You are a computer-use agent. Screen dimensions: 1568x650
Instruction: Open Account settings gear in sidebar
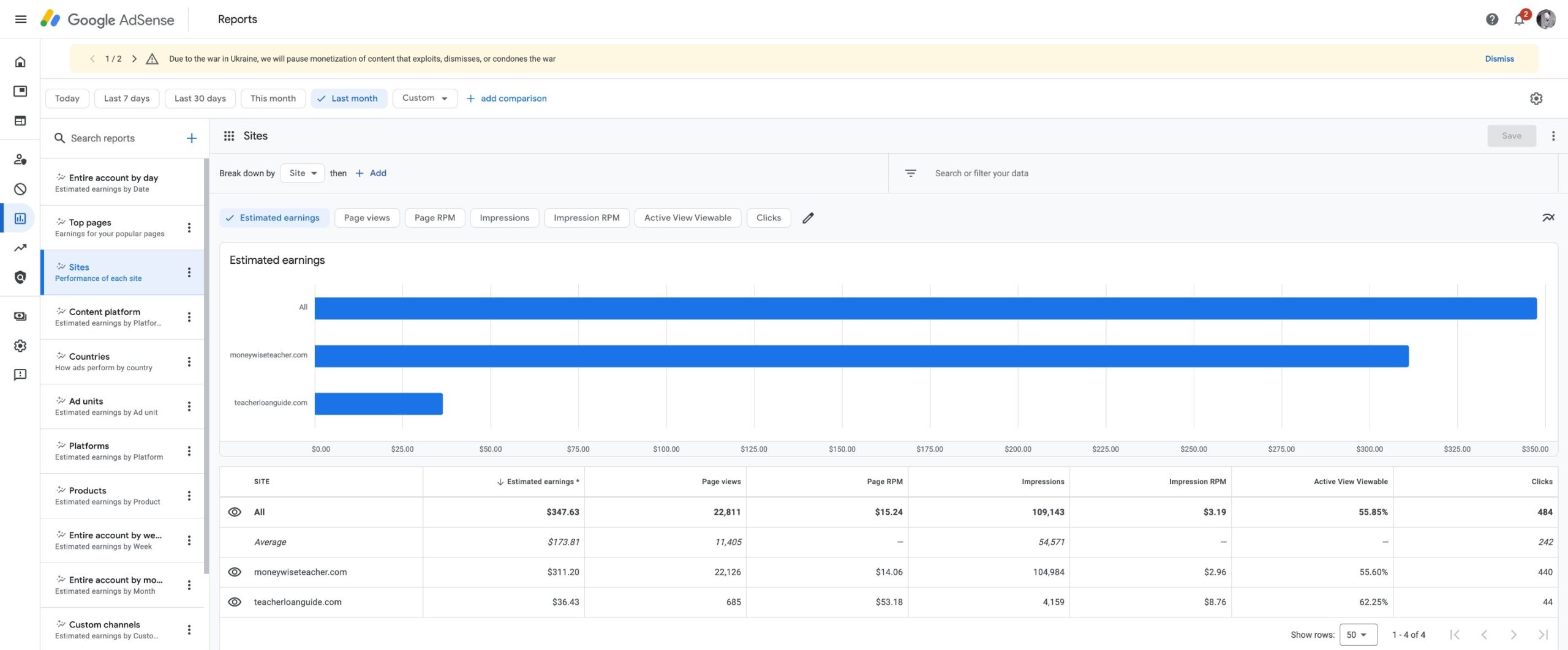[x=20, y=346]
